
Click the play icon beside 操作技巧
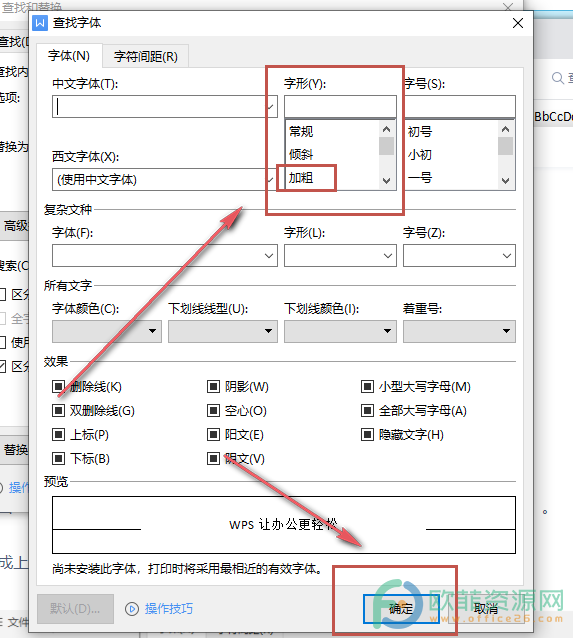click(132, 609)
